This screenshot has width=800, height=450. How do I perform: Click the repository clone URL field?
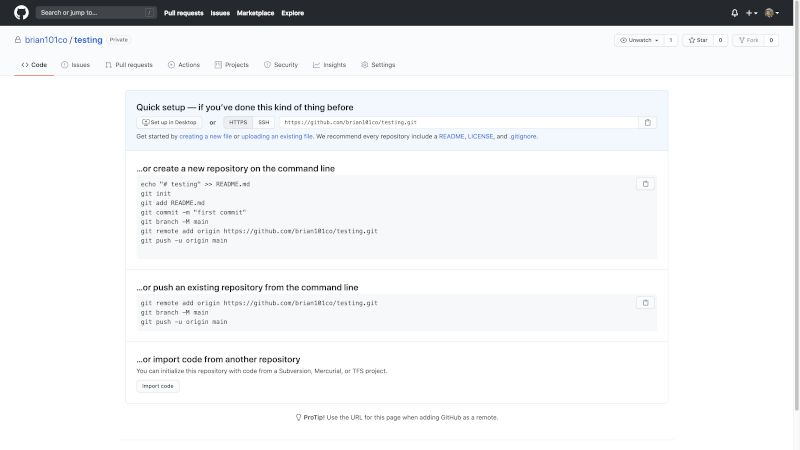pyautogui.click(x=459, y=122)
